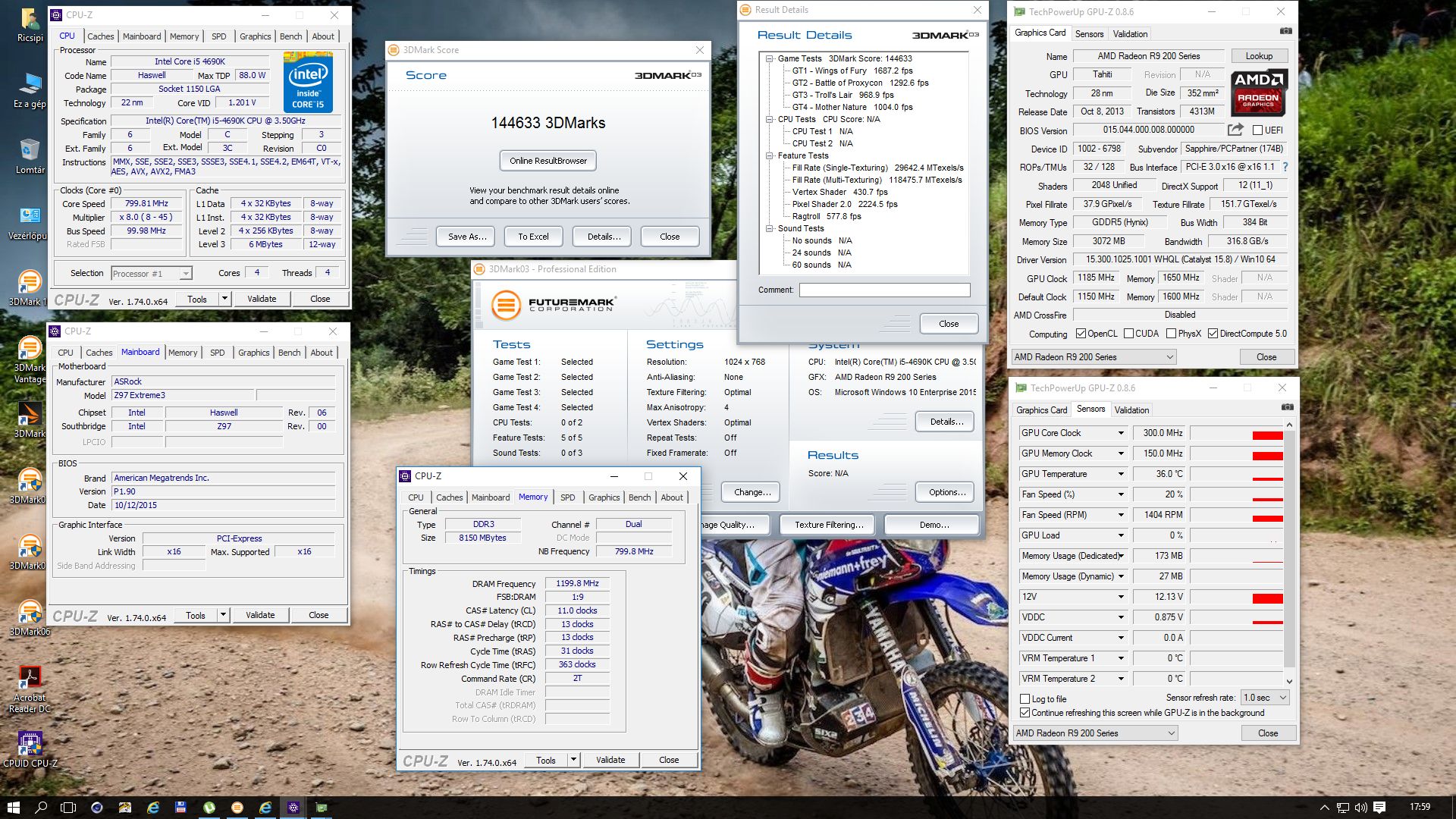
Task: Click the Windows Start button
Action: pos(13,807)
